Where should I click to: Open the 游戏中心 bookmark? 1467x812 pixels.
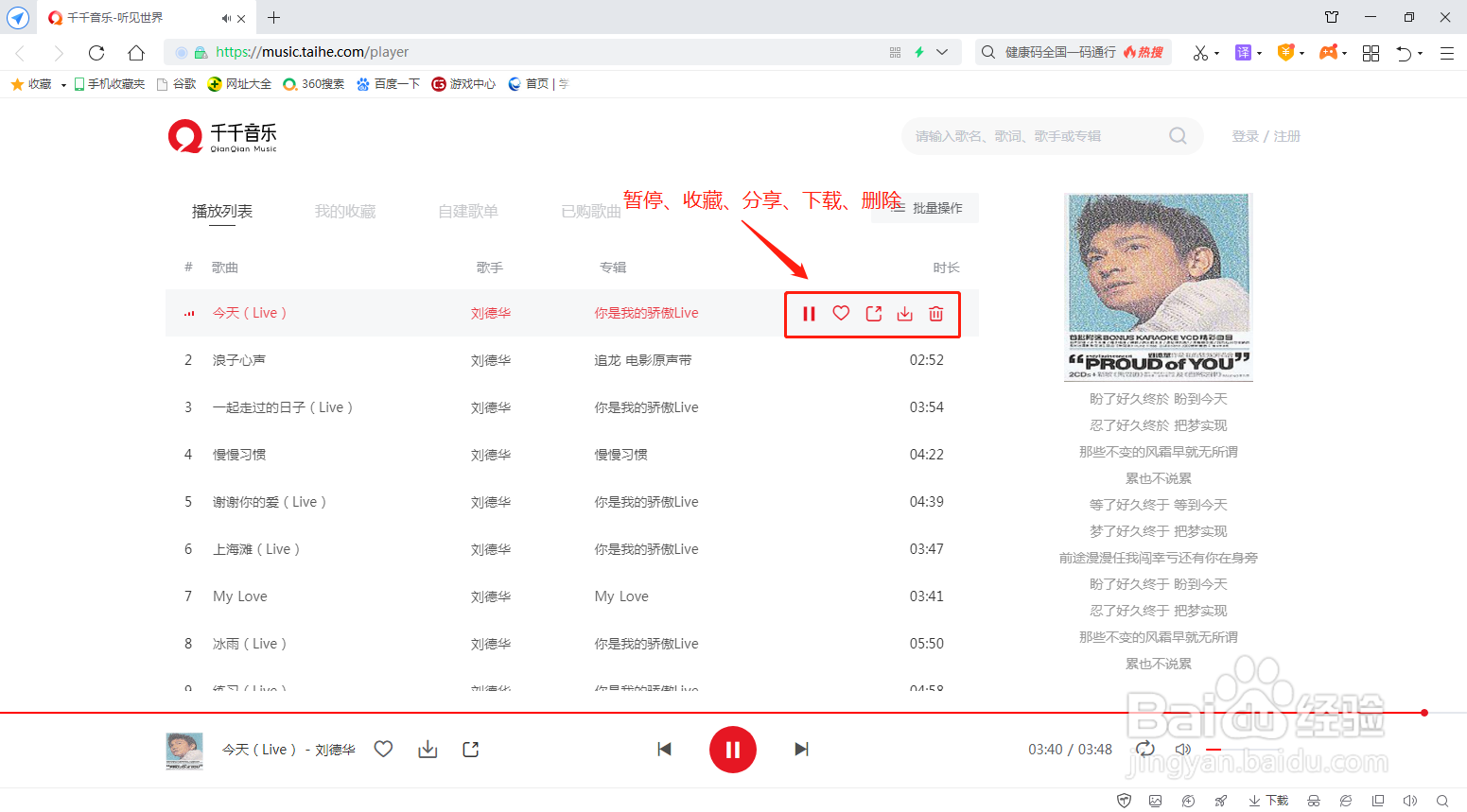[463, 84]
